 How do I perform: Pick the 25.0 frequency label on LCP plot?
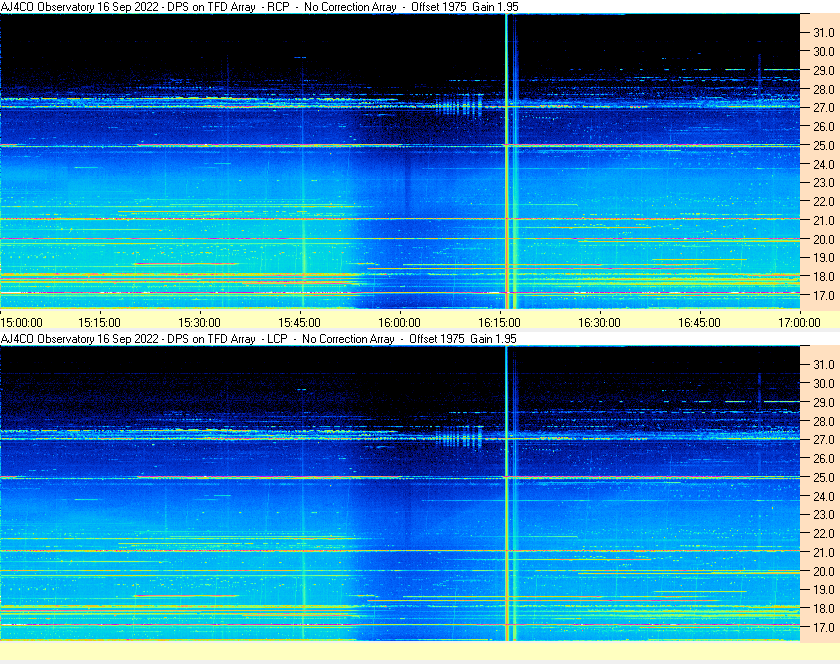pyautogui.click(x=824, y=477)
